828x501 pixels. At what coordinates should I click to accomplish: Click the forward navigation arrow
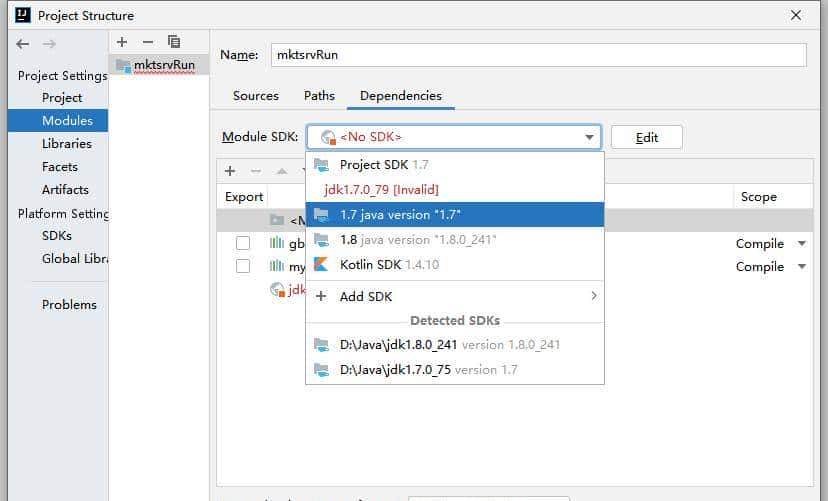(49, 44)
